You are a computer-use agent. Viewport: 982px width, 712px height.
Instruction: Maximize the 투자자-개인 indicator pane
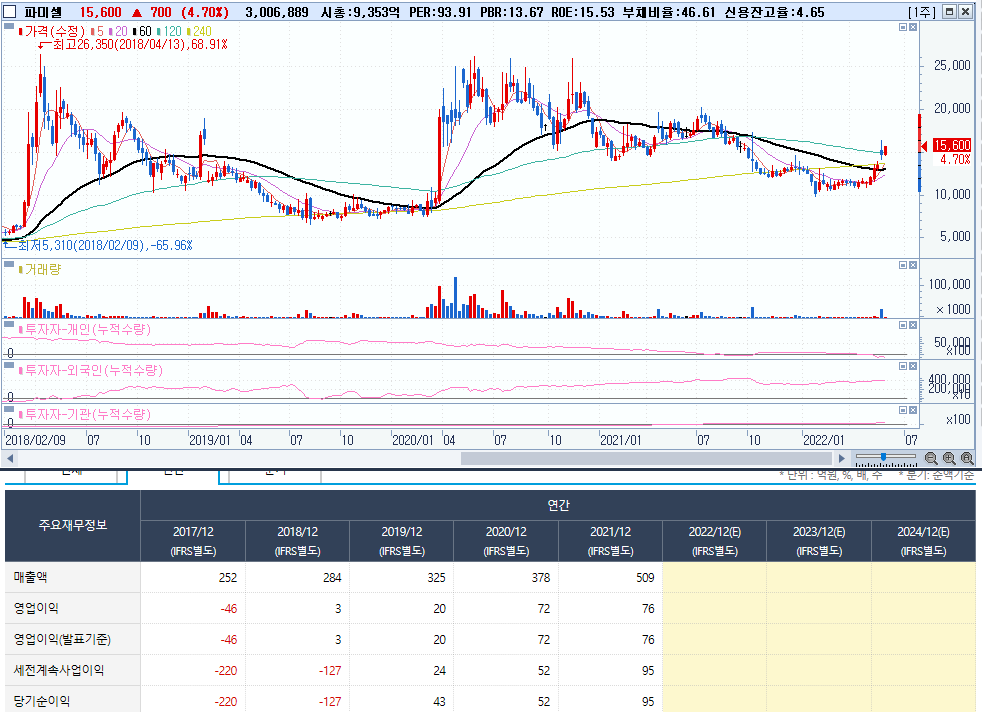click(x=903, y=325)
